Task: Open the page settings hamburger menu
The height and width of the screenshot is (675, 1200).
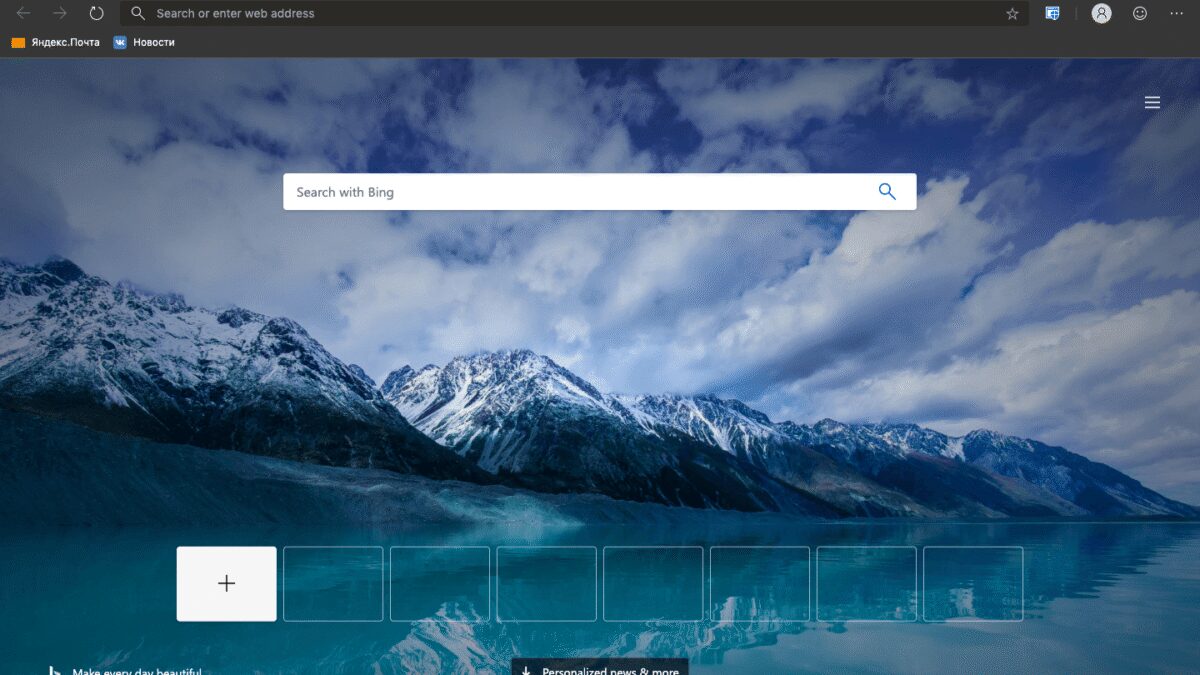Action: click(1152, 103)
